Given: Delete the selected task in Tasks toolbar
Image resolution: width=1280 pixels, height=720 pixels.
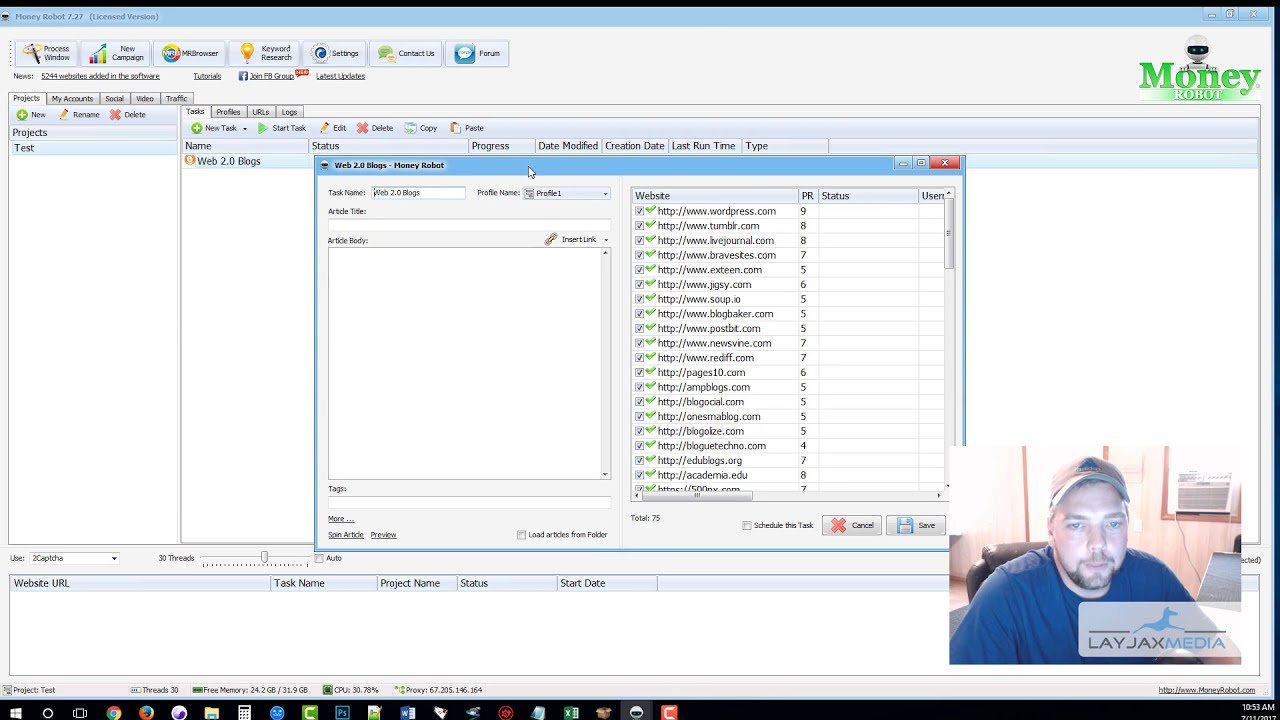Looking at the screenshot, I should click(x=374, y=128).
